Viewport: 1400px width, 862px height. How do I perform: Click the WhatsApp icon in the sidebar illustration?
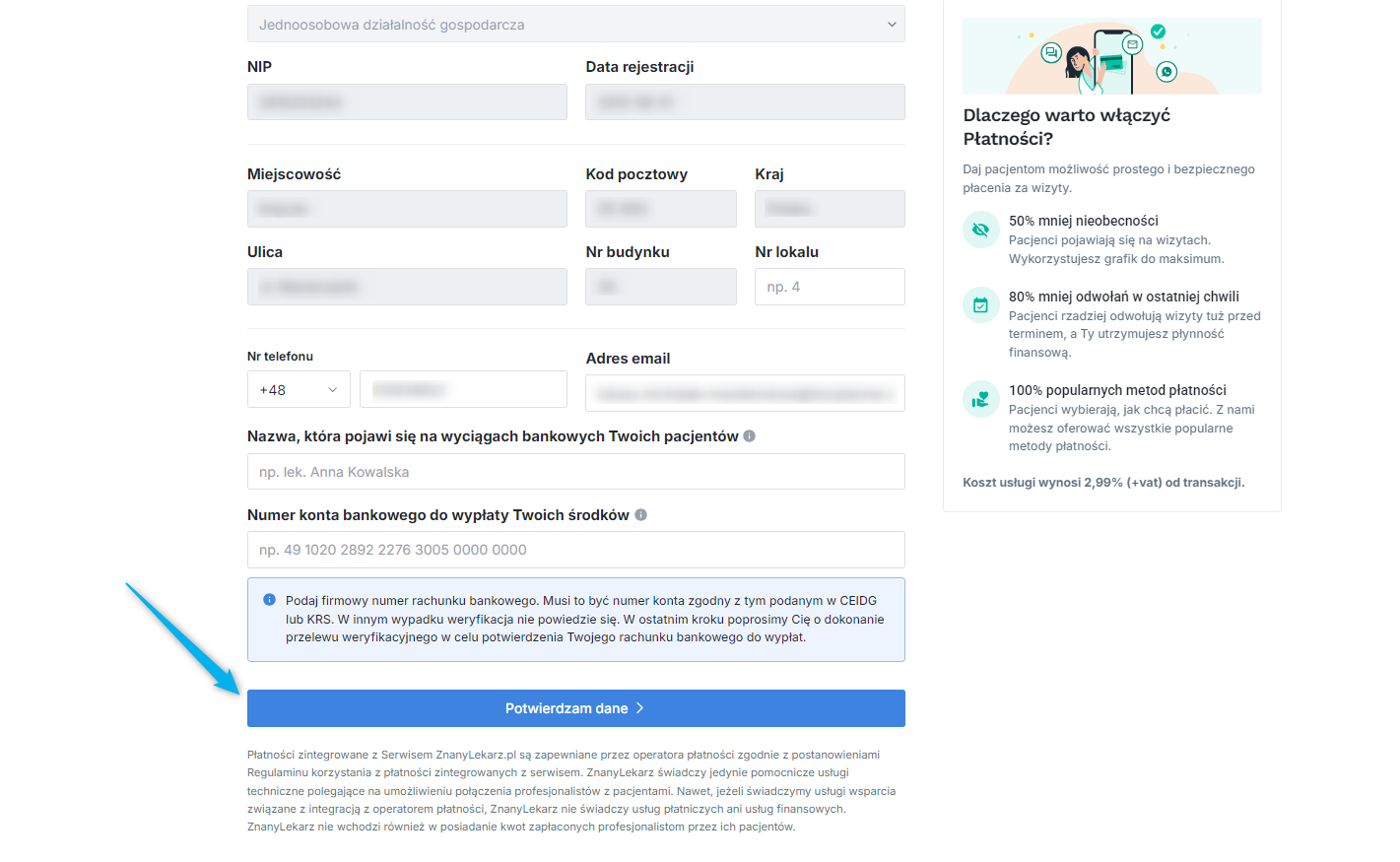[1167, 71]
